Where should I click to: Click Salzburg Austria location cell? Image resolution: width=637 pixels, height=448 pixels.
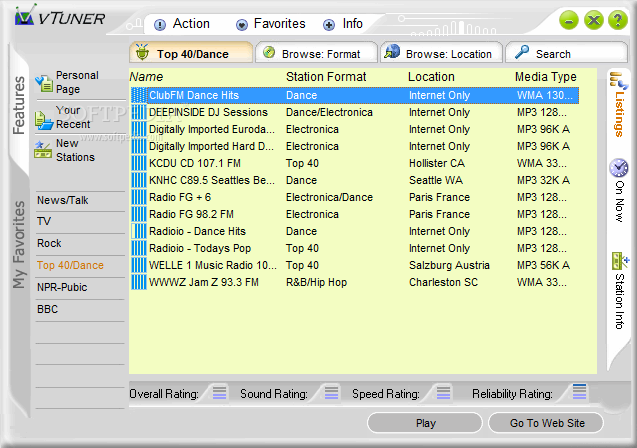[449, 265]
